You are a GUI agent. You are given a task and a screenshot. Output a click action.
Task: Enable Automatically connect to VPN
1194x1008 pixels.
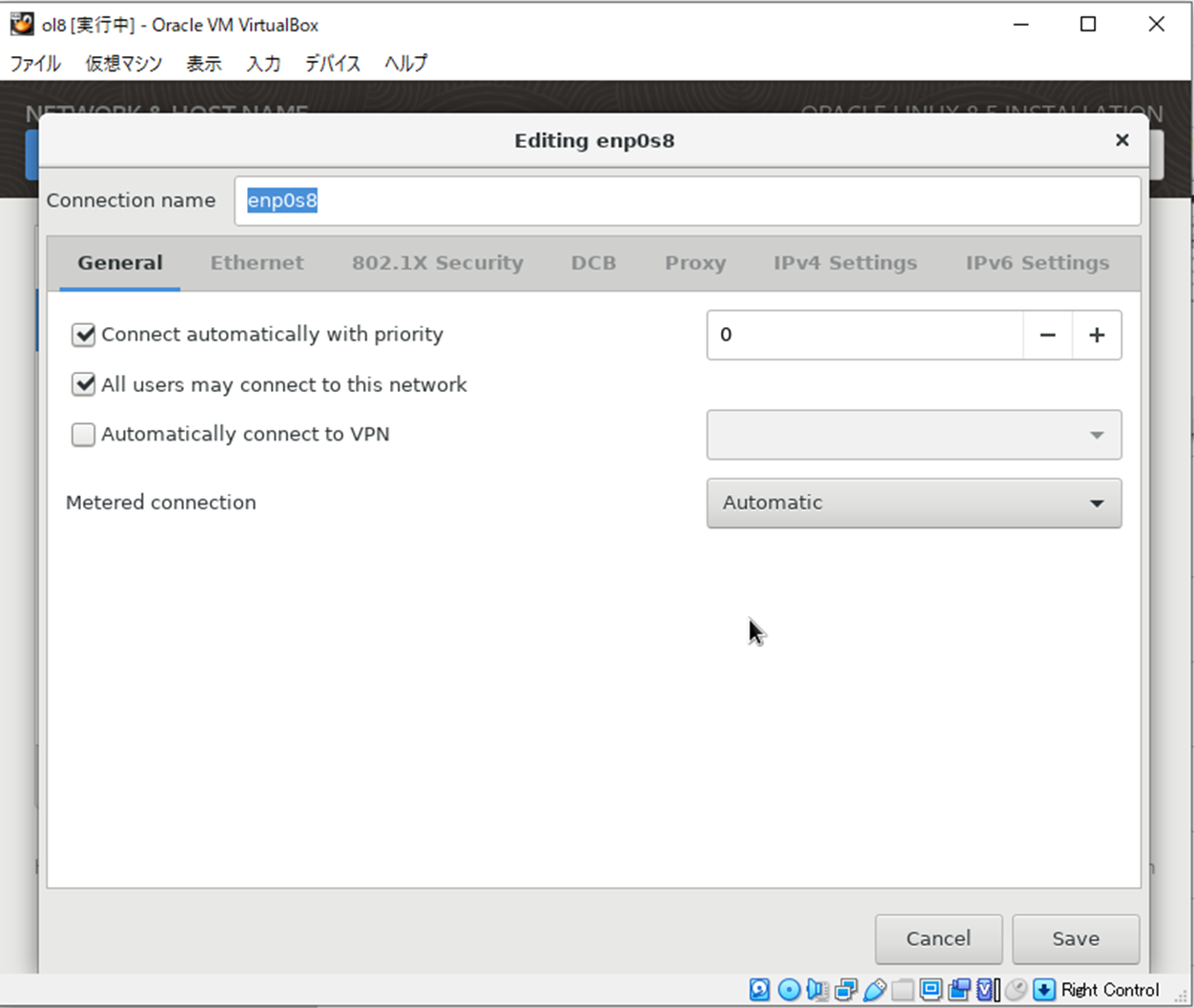pyautogui.click(x=84, y=435)
